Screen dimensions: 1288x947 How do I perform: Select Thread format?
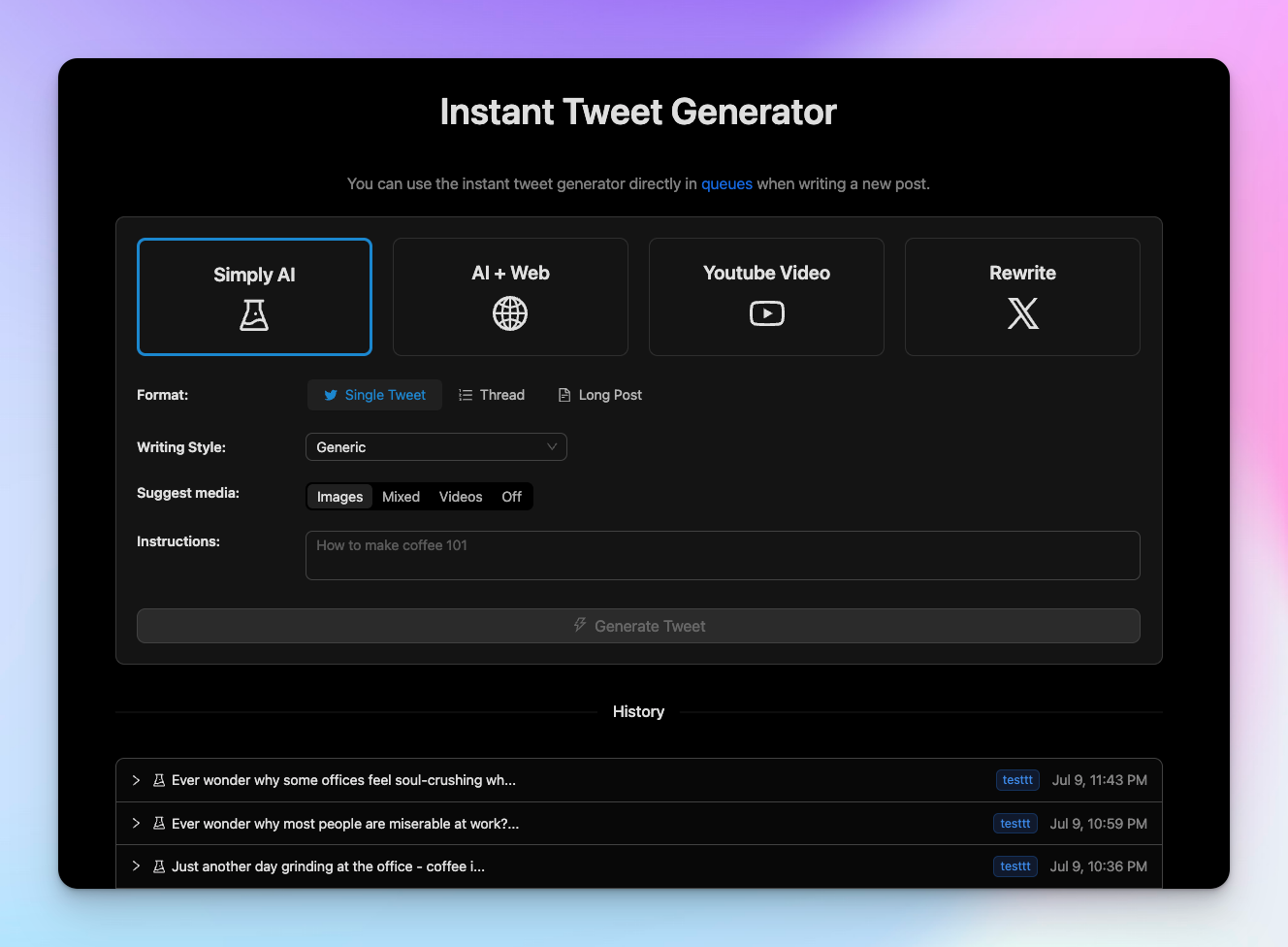click(492, 395)
